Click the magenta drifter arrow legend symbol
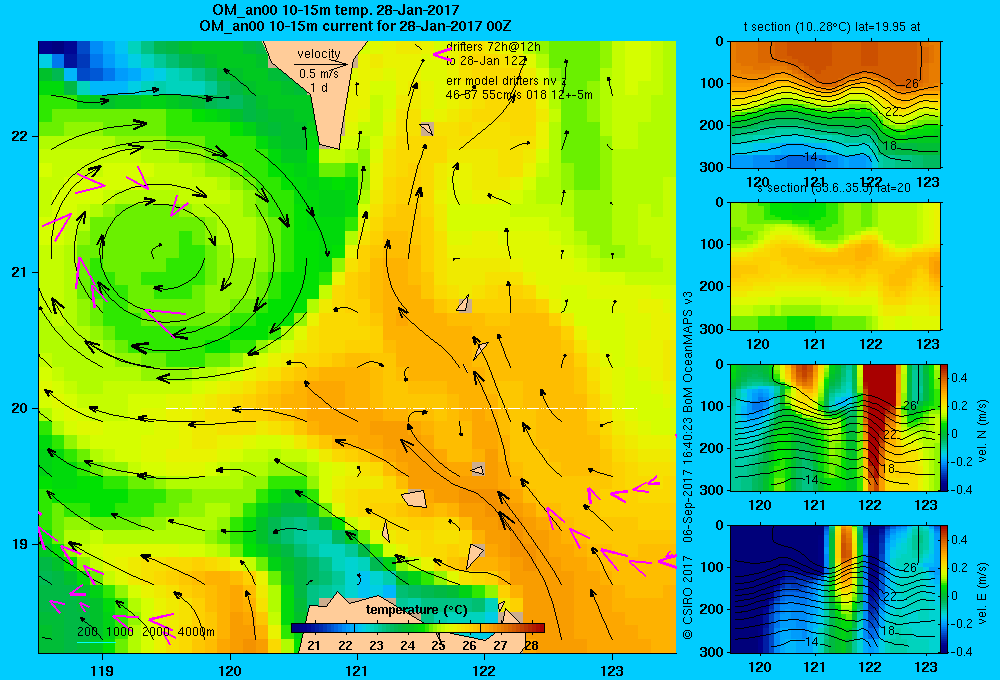The height and width of the screenshot is (680, 1000). [442, 54]
